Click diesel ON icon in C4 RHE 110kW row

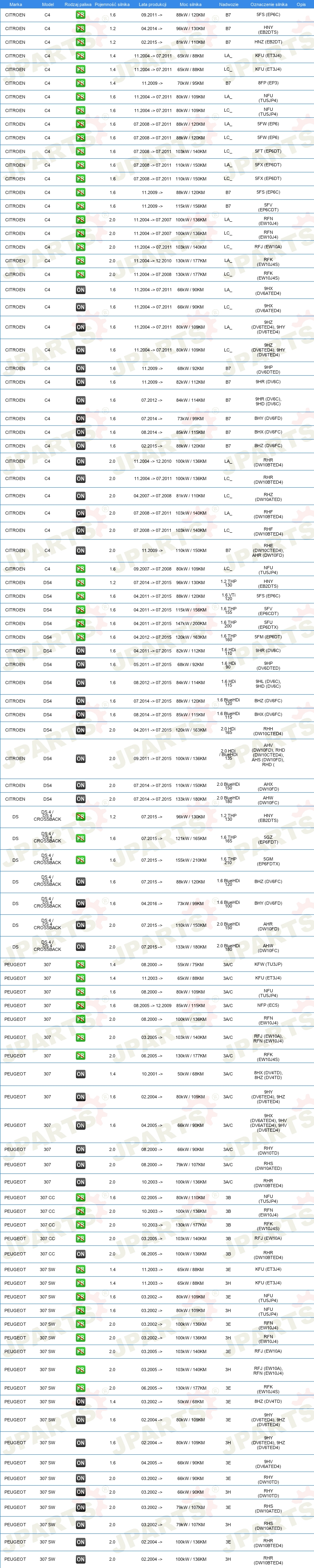(80, 551)
